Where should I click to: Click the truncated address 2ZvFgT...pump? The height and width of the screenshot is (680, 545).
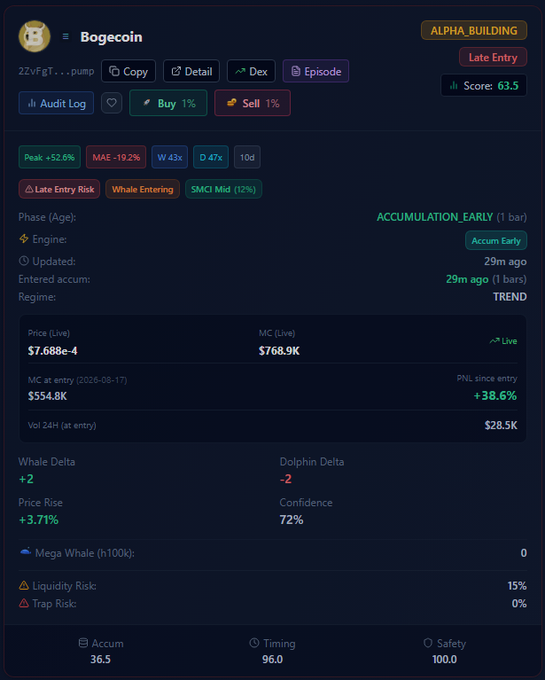point(56,71)
